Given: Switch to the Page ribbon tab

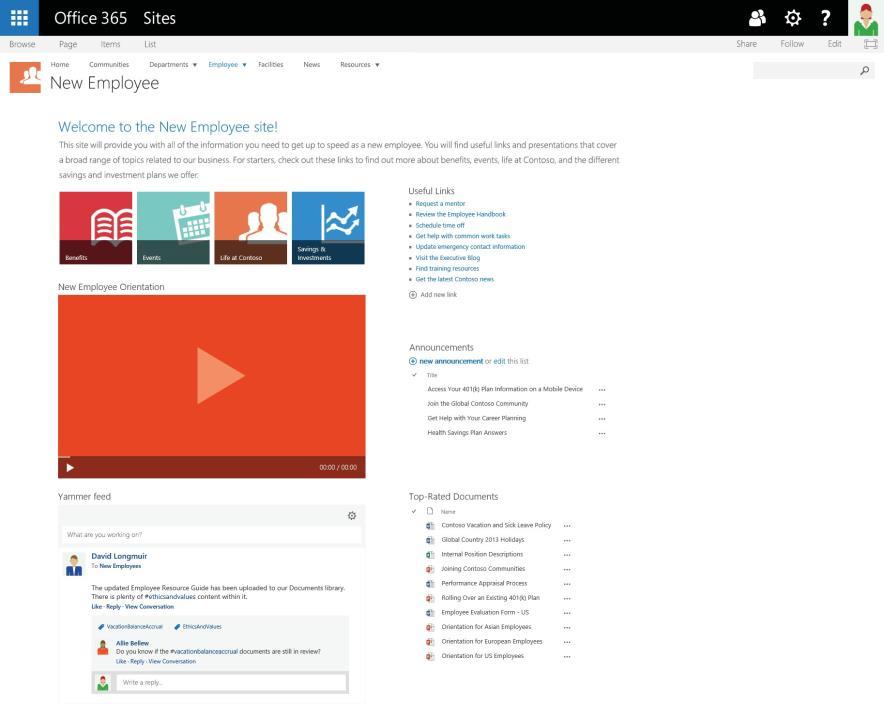Looking at the screenshot, I should point(68,44).
